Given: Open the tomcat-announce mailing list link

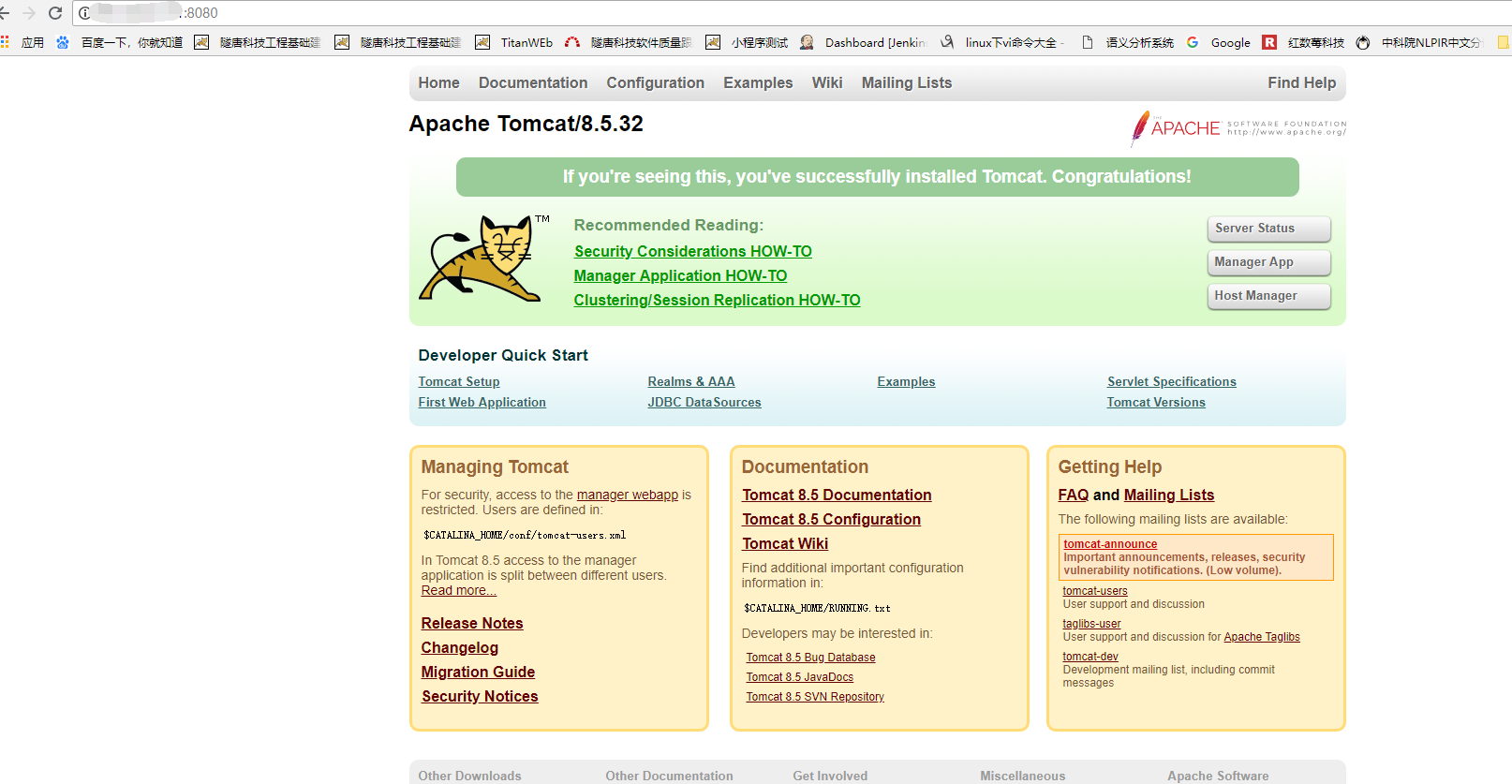Looking at the screenshot, I should 1110,544.
